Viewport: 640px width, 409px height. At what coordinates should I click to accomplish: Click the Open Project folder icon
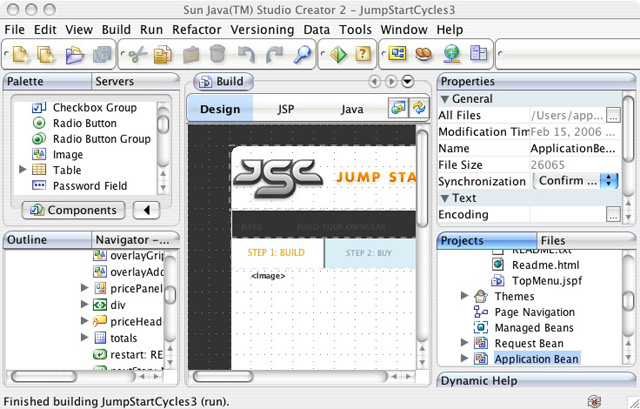click(75, 54)
